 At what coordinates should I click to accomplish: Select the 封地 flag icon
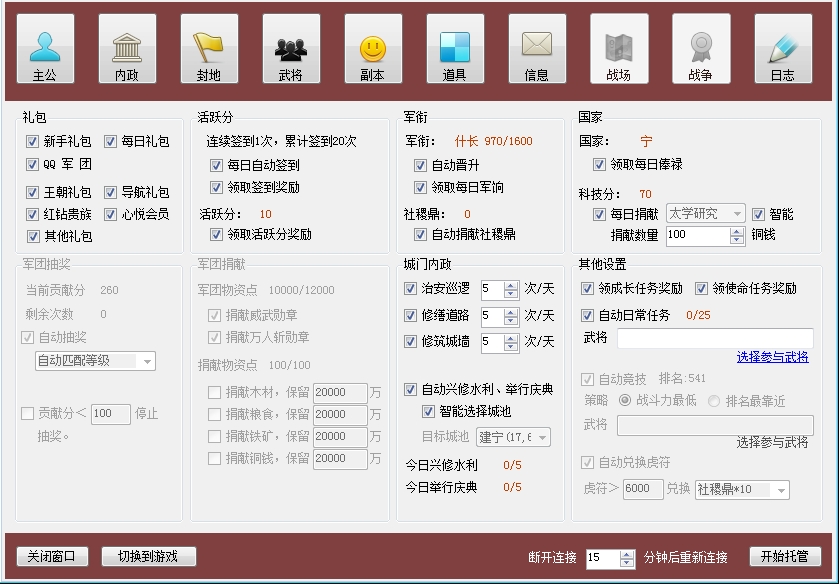click(209, 49)
